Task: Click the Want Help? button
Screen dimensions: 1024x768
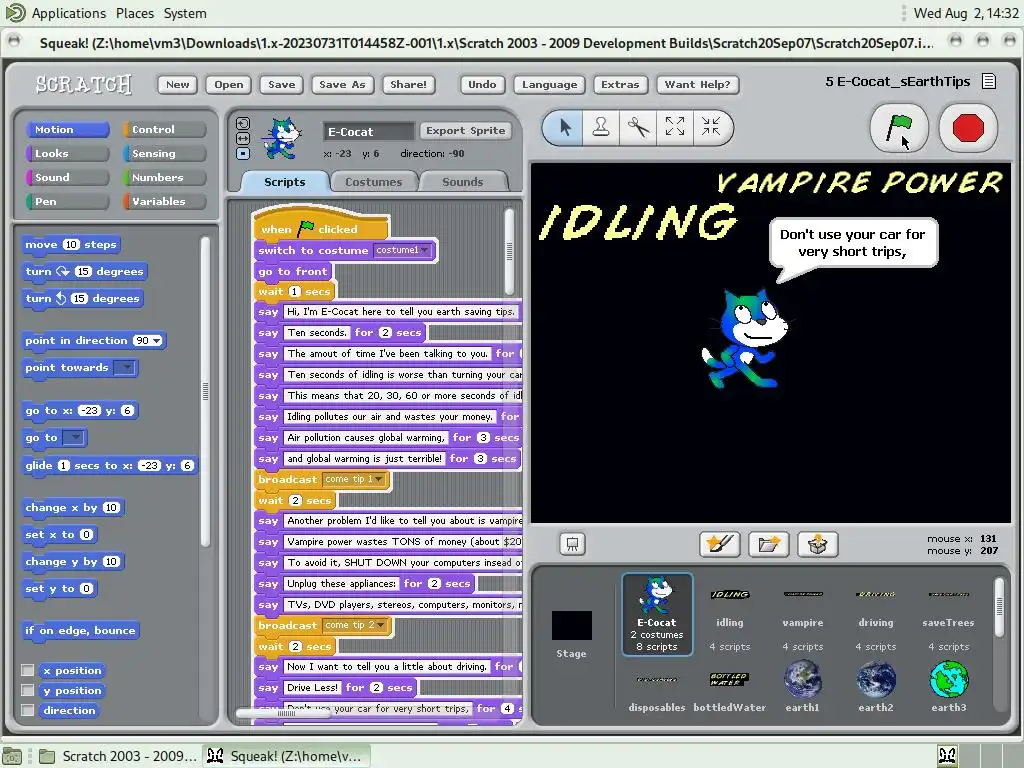Action: 697,84
